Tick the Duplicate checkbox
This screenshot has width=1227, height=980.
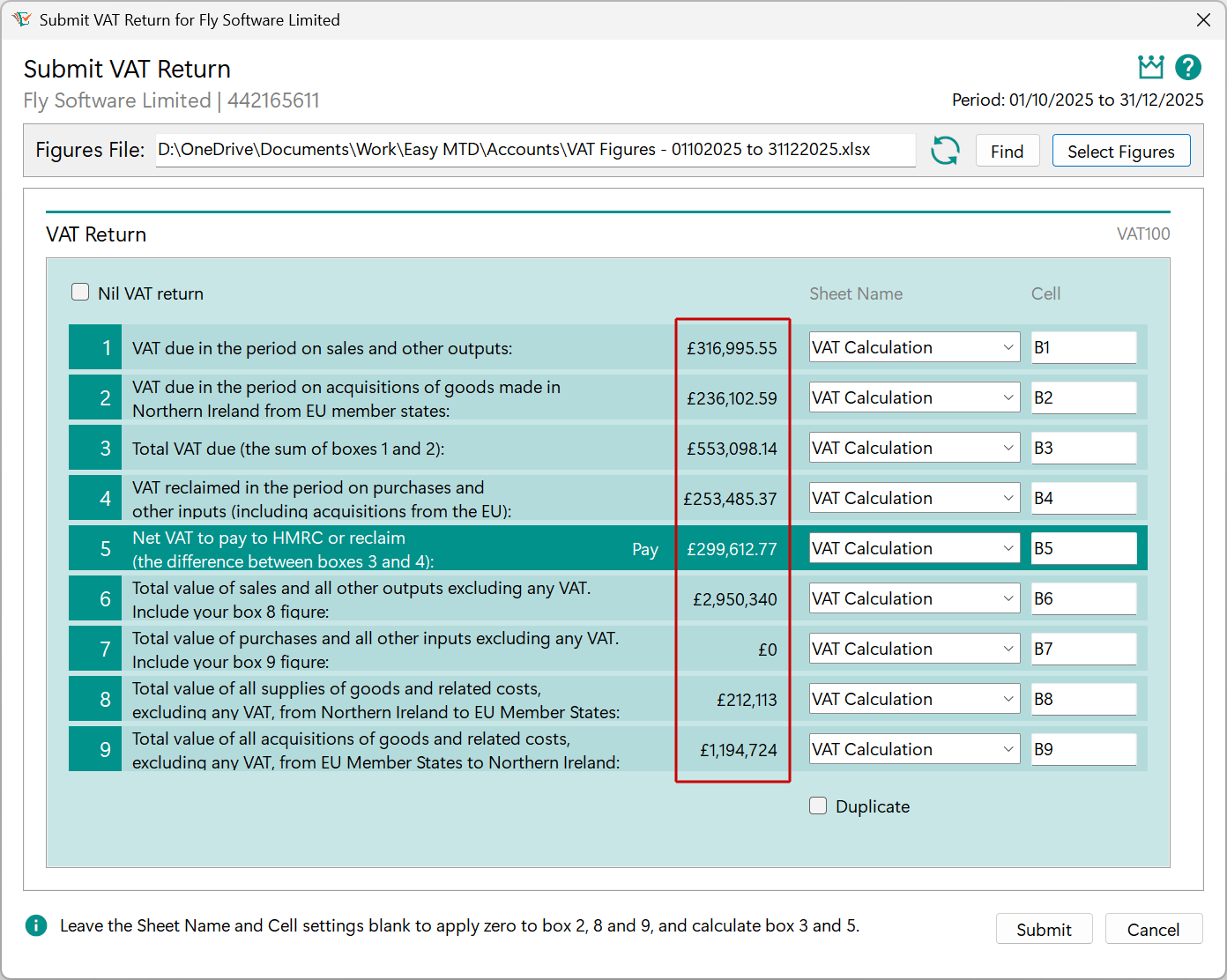(818, 805)
